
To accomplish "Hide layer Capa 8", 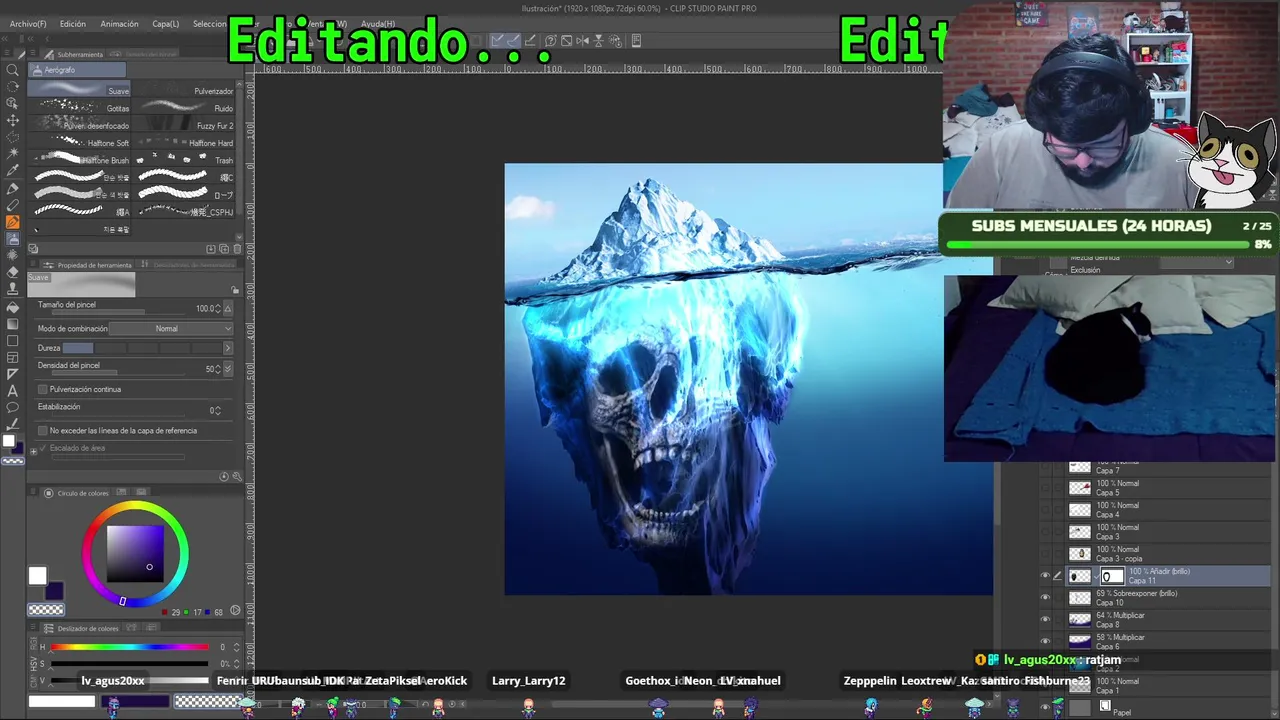I will pos(1045,620).
